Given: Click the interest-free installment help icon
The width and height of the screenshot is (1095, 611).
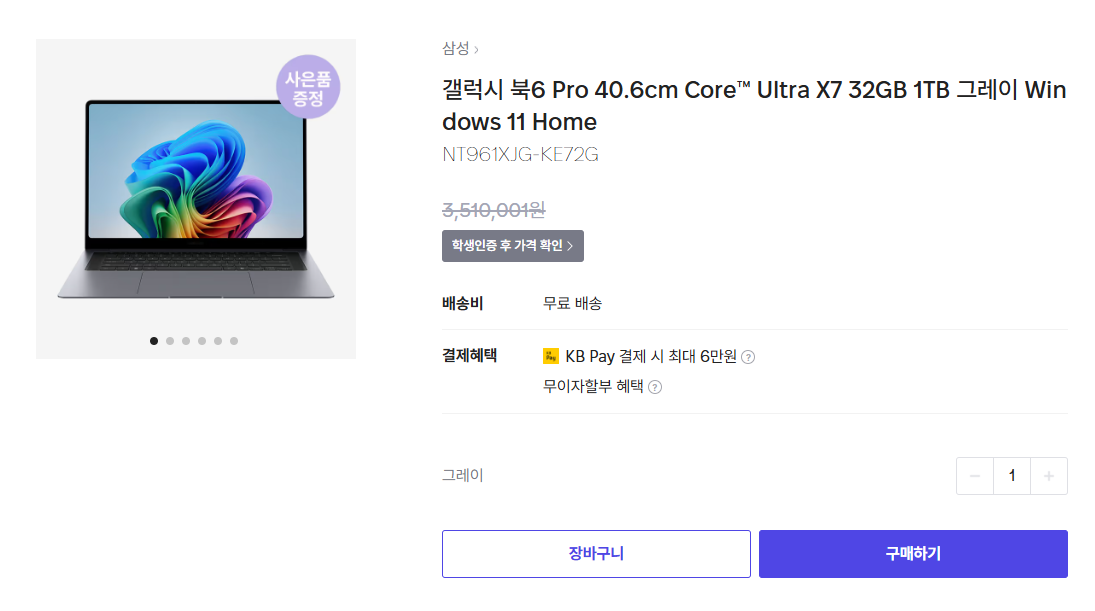Looking at the screenshot, I should [x=655, y=387].
